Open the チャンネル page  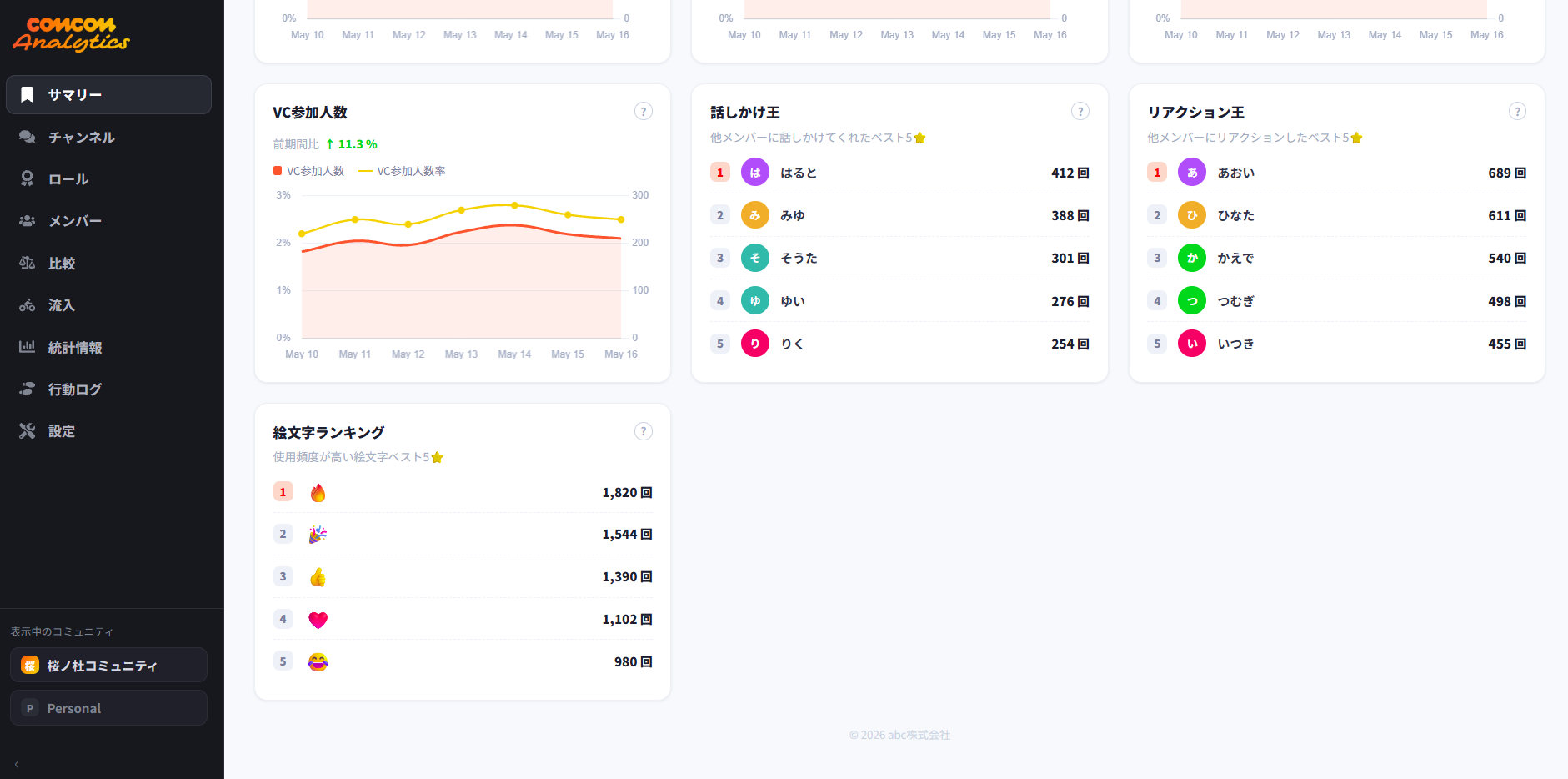108,137
